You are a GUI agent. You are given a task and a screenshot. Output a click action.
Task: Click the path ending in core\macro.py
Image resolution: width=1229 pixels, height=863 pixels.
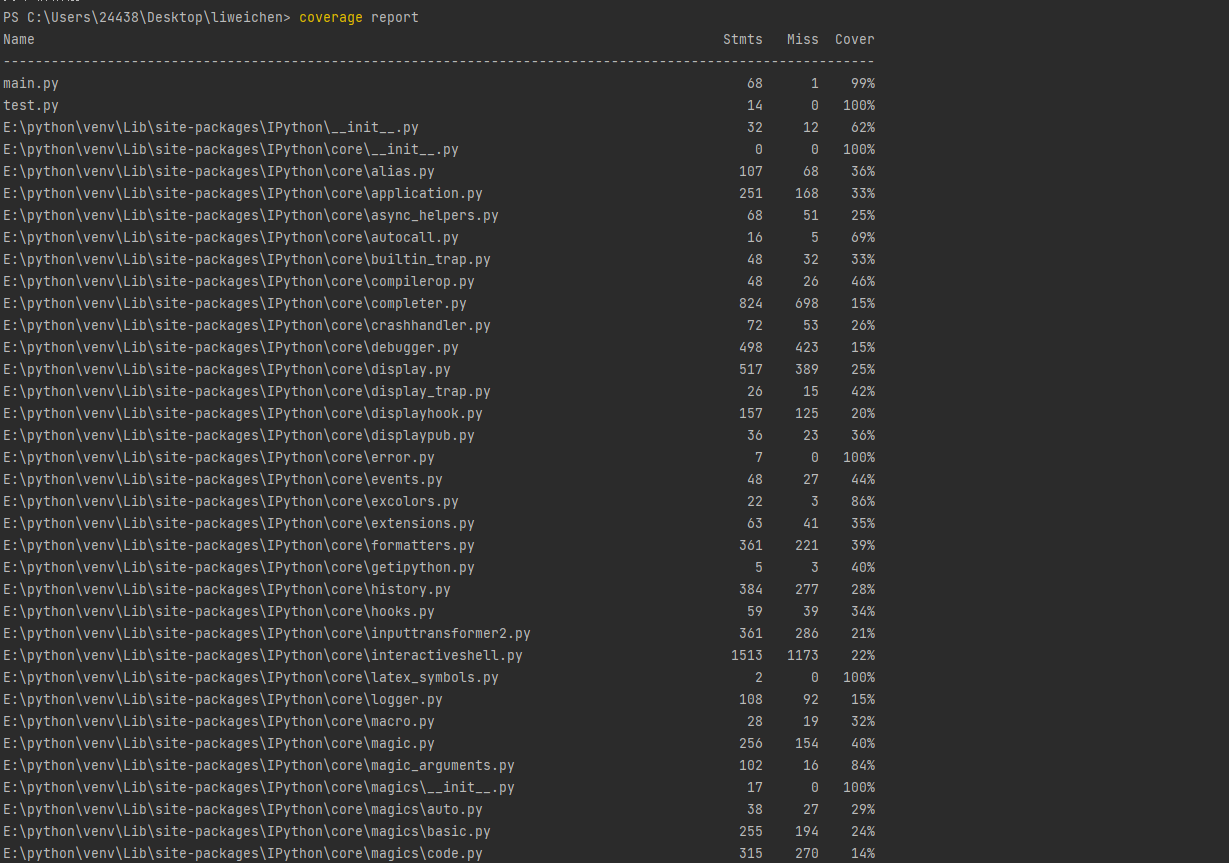pyautogui.click(x=219, y=722)
